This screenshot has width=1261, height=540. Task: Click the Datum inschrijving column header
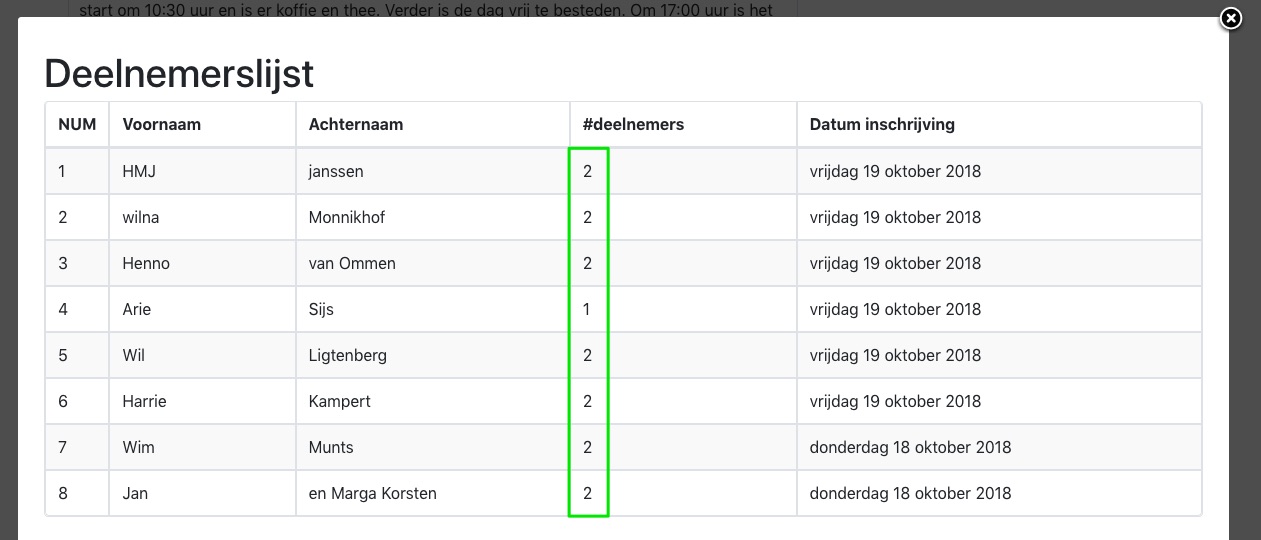tap(999, 125)
